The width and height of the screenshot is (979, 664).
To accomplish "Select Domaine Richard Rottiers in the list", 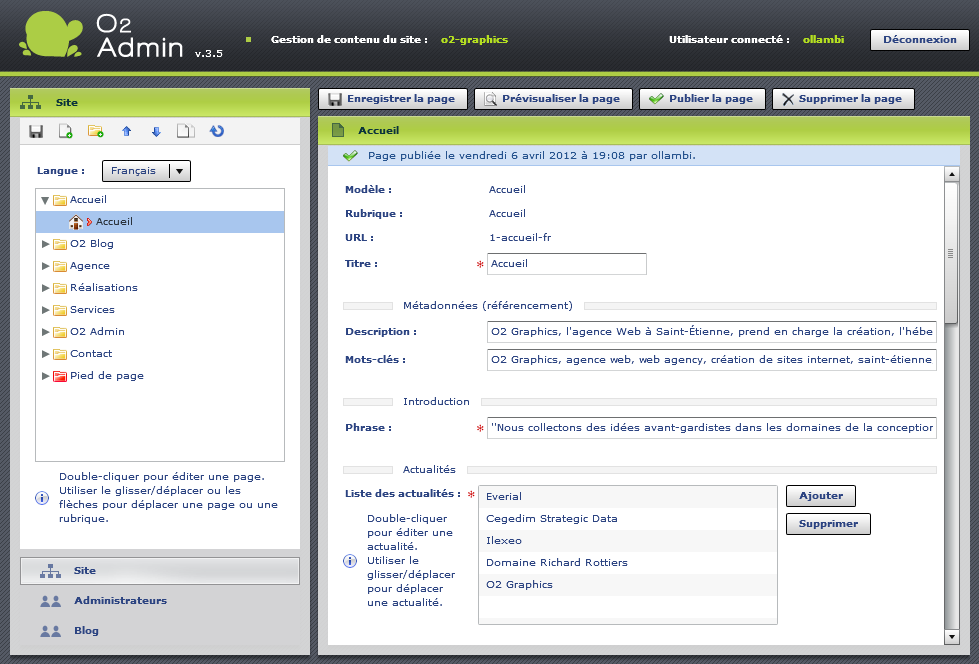I will click(627, 563).
